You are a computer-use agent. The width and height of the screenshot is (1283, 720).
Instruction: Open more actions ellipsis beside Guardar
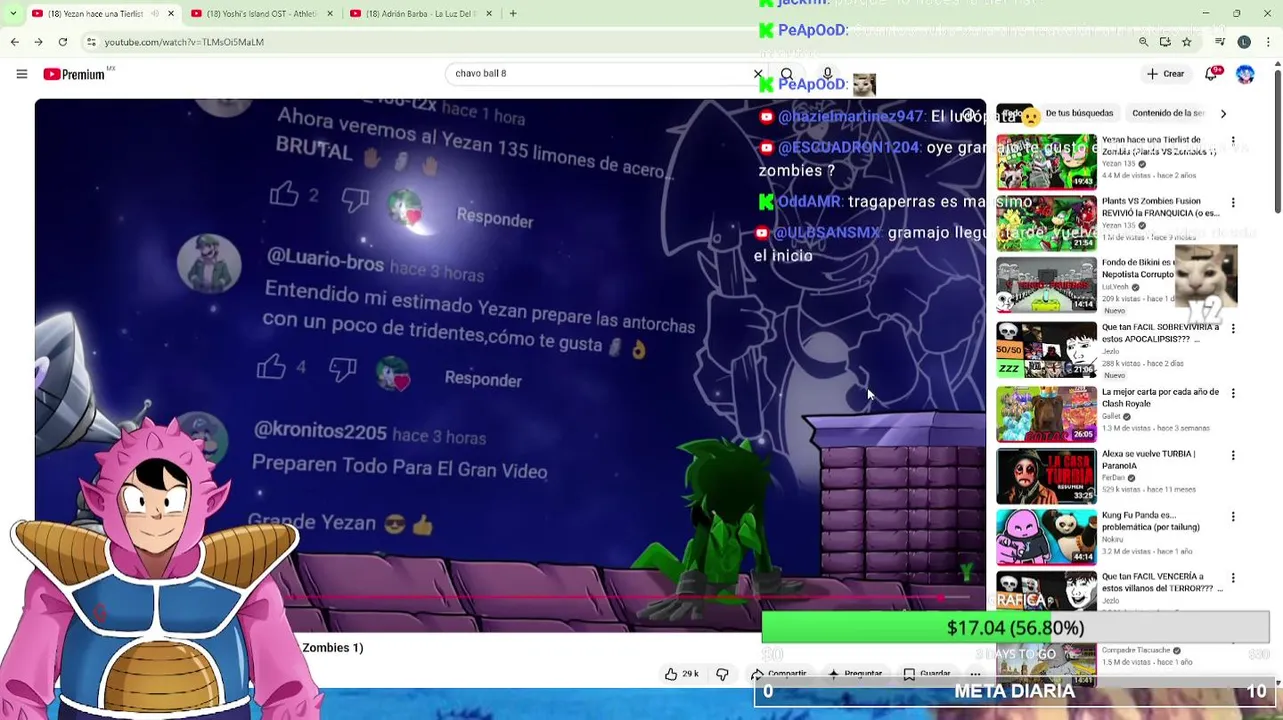click(975, 674)
